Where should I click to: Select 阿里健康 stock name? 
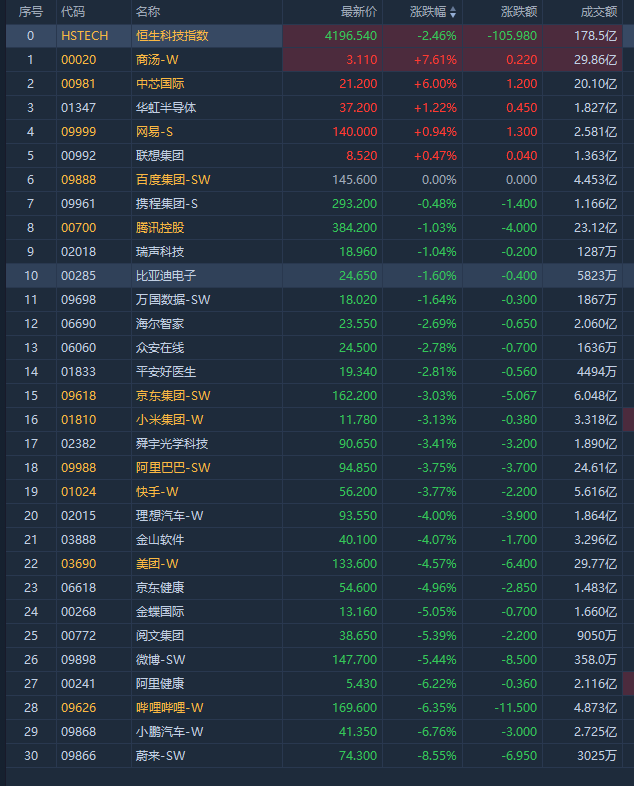click(160, 685)
